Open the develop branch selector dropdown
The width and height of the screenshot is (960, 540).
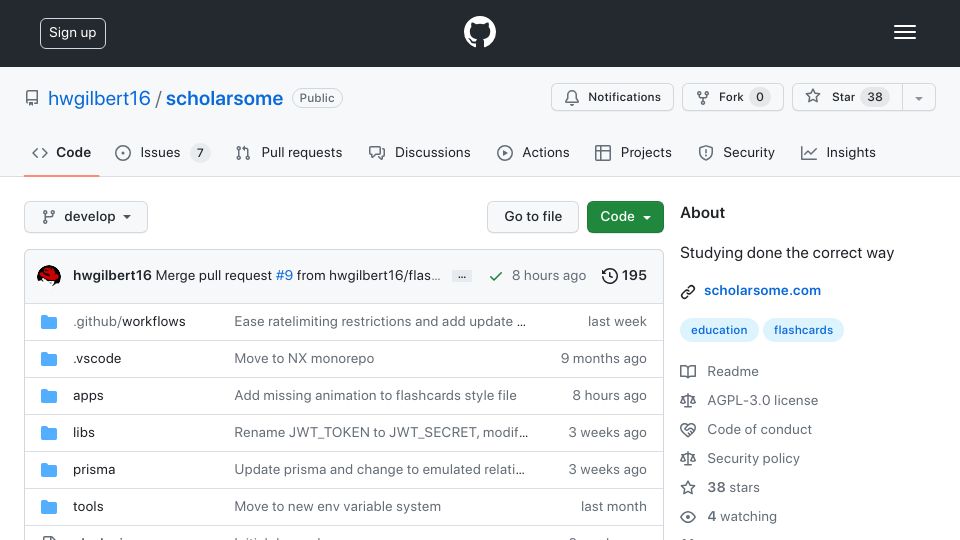pos(86,217)
